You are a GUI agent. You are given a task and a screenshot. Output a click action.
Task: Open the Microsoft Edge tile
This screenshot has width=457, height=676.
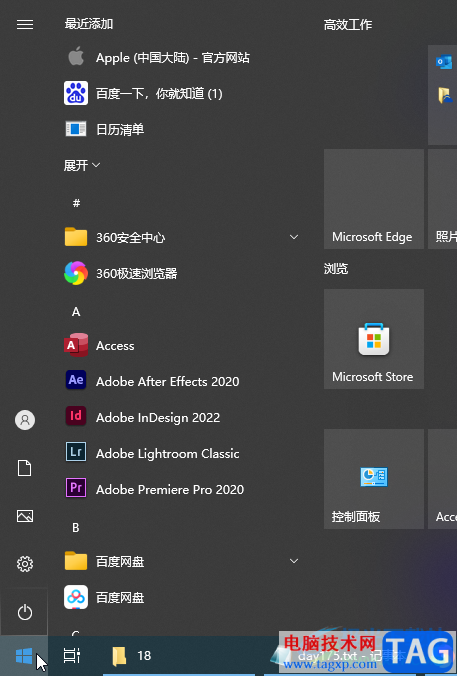pos(374,199)
